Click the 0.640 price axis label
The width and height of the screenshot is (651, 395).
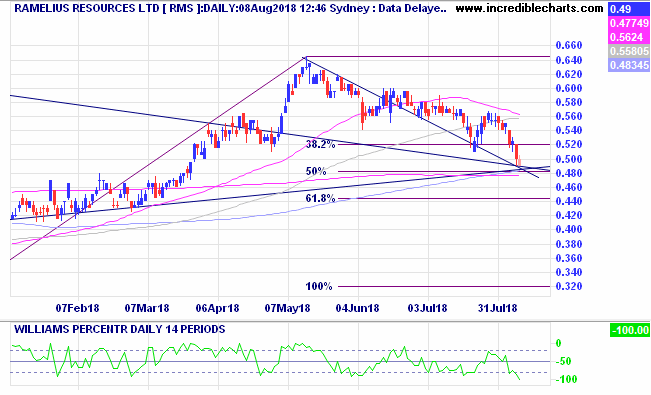coord(569,61)
